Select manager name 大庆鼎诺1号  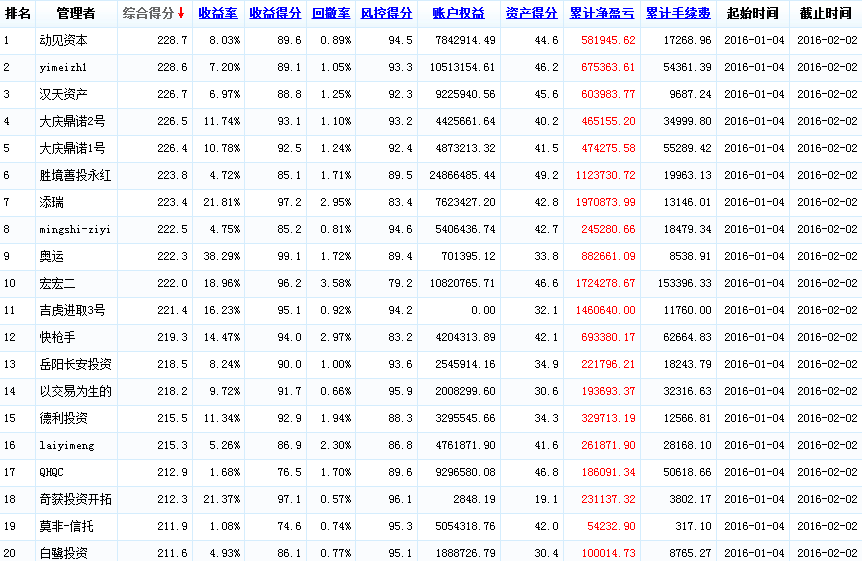tap(72, 148)
